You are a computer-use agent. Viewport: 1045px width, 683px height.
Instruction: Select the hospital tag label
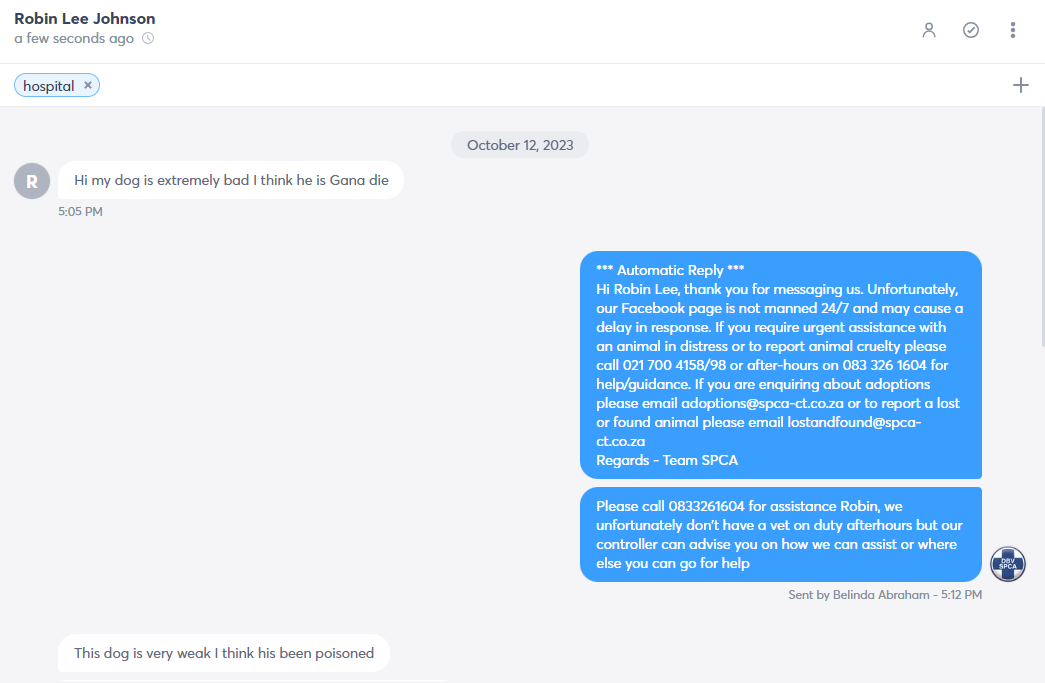(49, 85)
